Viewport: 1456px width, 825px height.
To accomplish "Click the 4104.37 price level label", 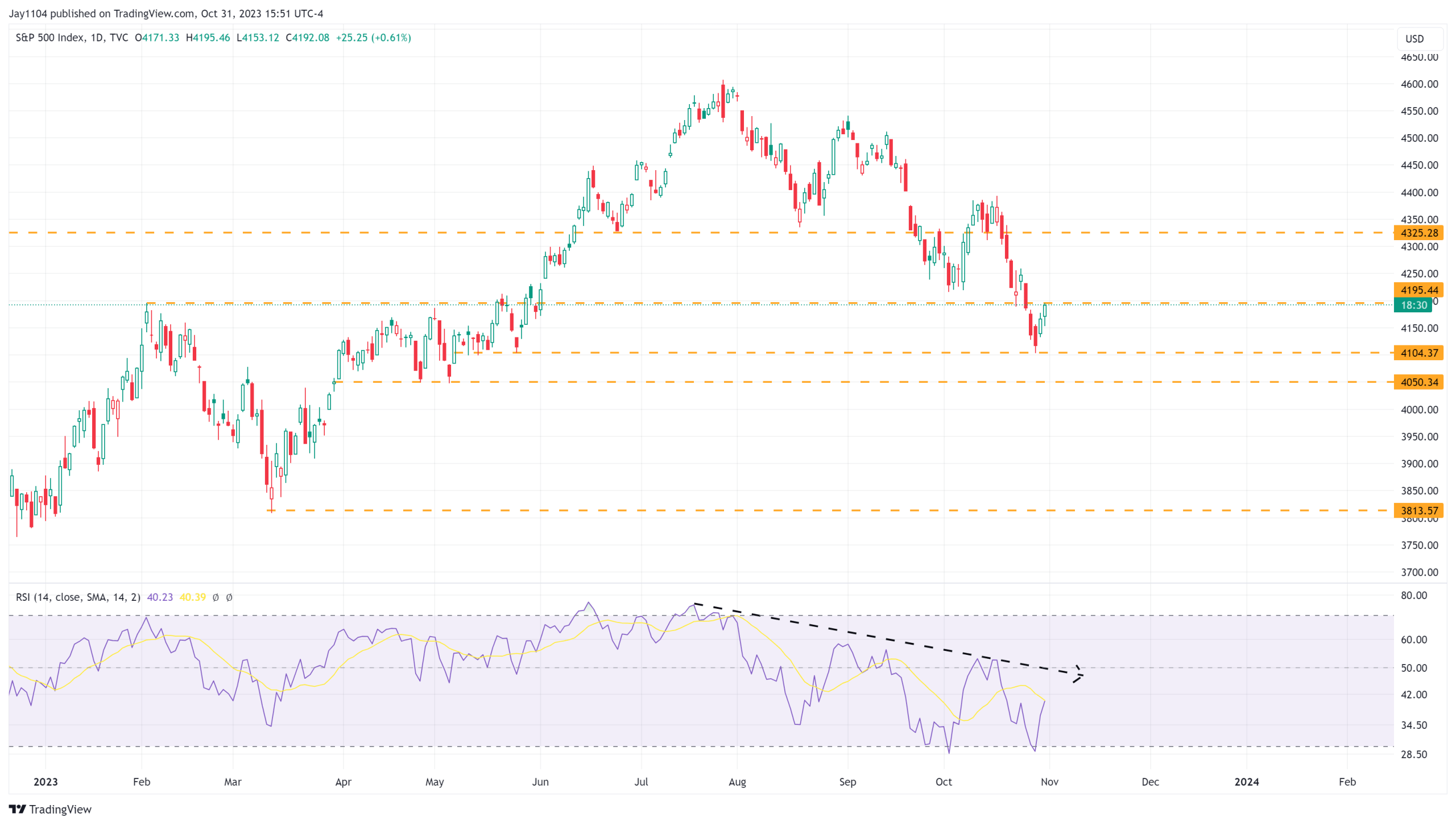I will pos(1418,353).
